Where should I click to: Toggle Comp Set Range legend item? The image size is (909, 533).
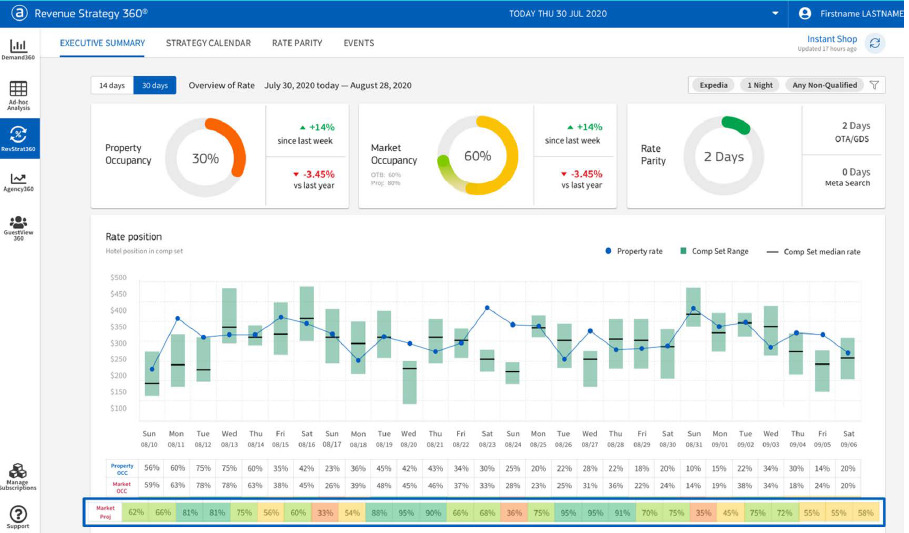[x=714, y=251]
